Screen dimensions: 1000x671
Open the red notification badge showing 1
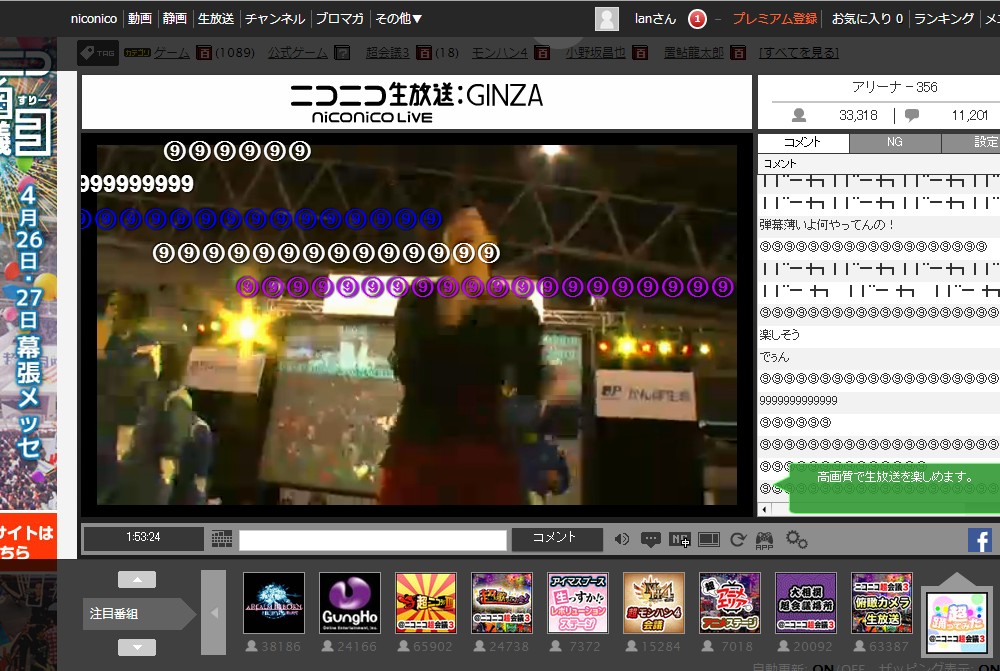697,19
